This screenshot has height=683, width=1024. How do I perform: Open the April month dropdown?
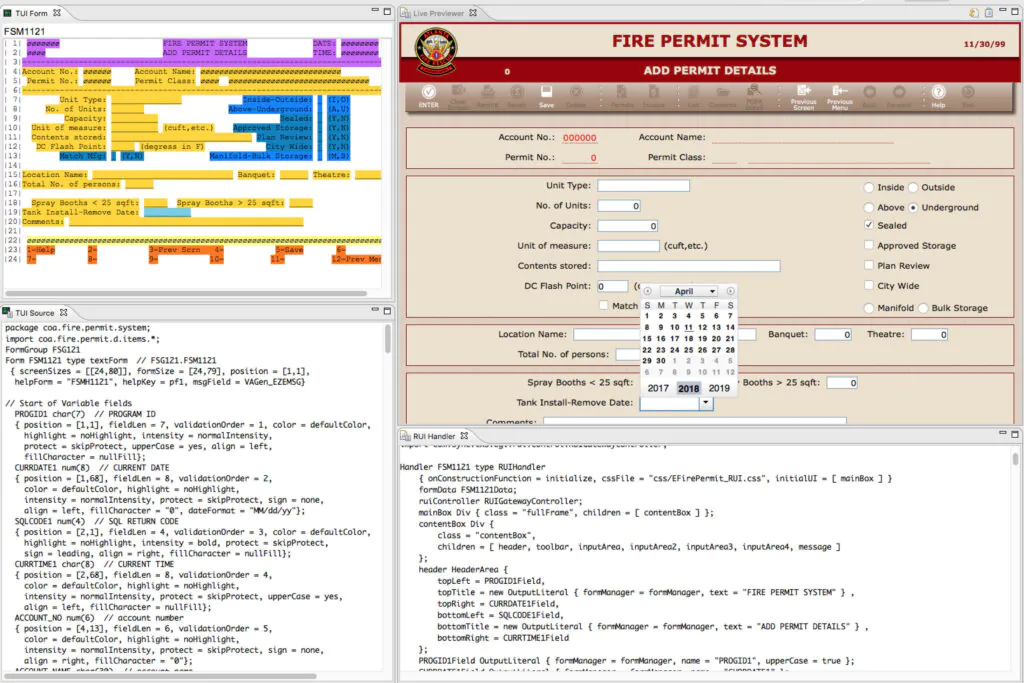(688, 291)
